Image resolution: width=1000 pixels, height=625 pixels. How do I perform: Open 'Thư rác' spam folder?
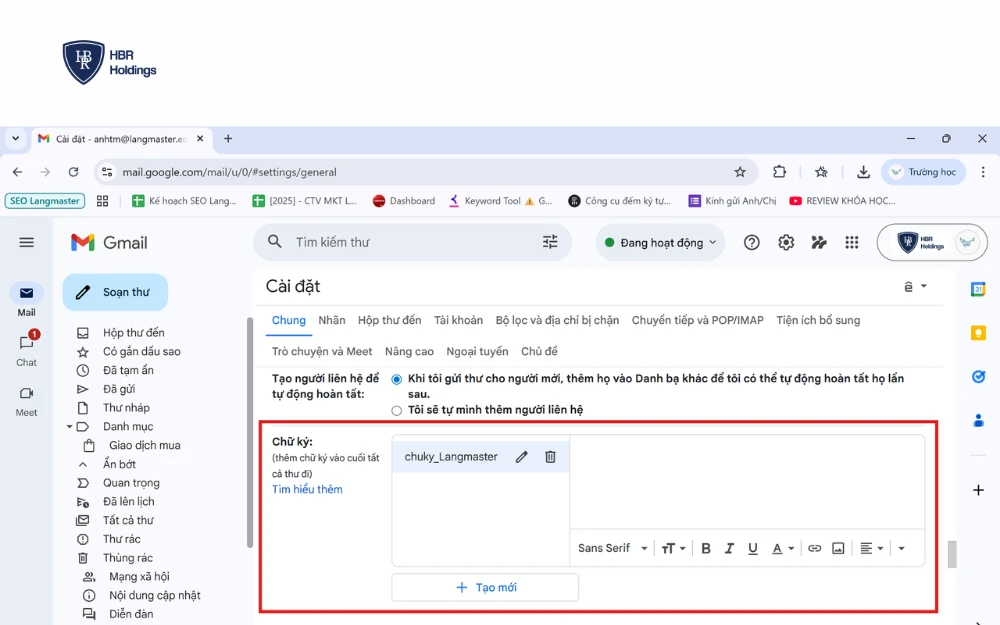pos(122,539)
